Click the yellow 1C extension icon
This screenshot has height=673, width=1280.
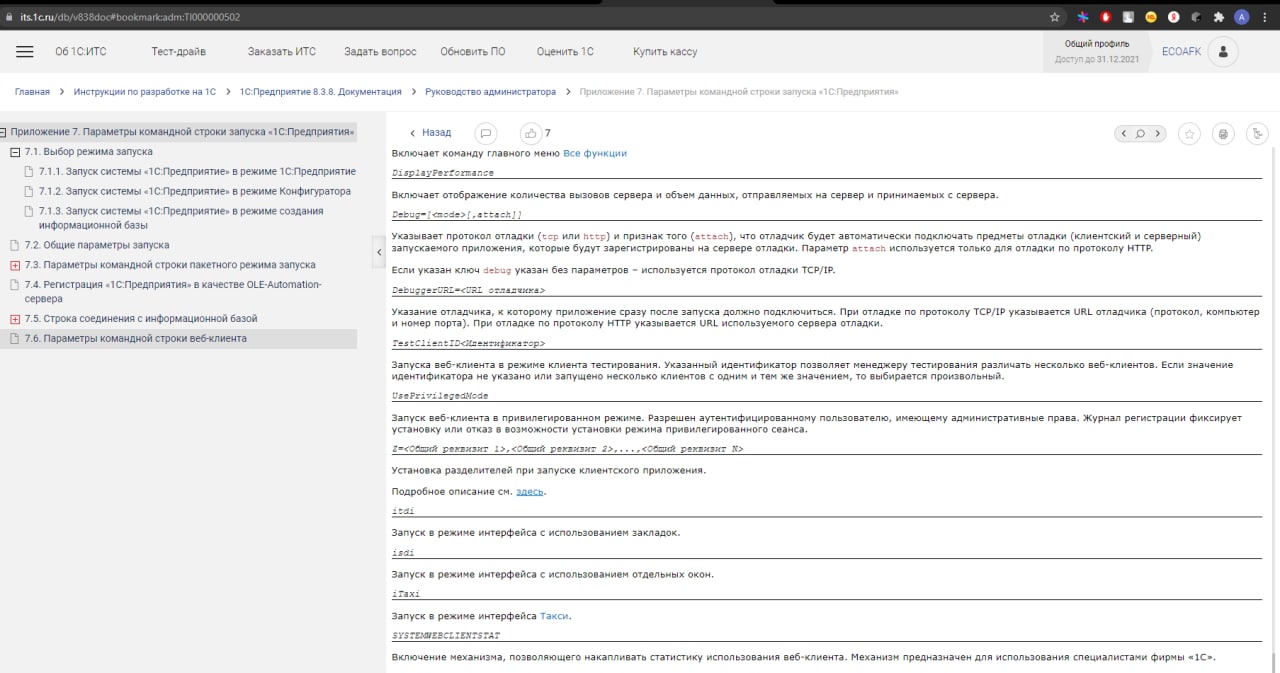tap(1150, 17)
